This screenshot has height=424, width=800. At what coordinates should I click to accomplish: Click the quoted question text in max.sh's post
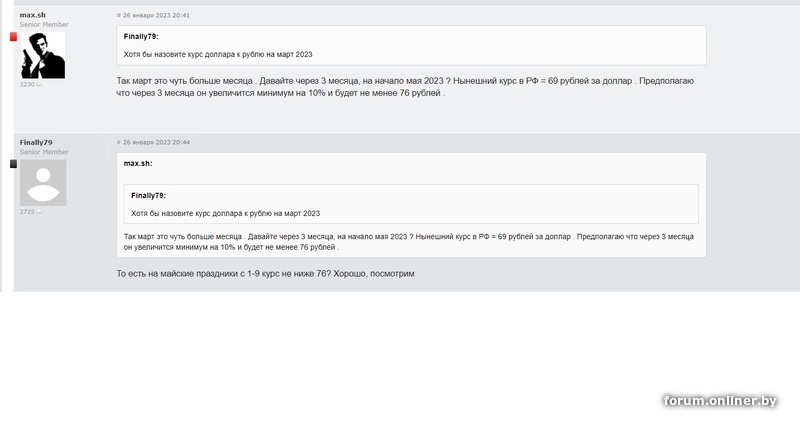click(218, 54)
